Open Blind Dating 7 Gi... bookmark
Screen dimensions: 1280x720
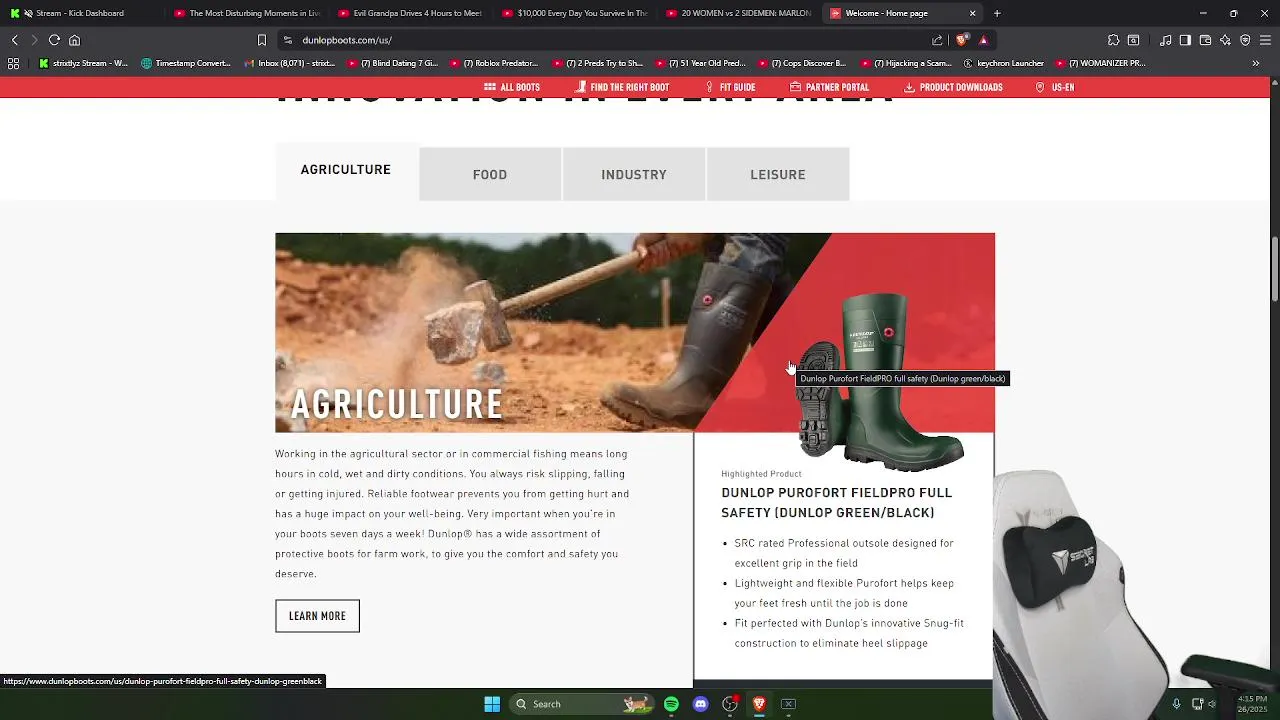point(392,63)
